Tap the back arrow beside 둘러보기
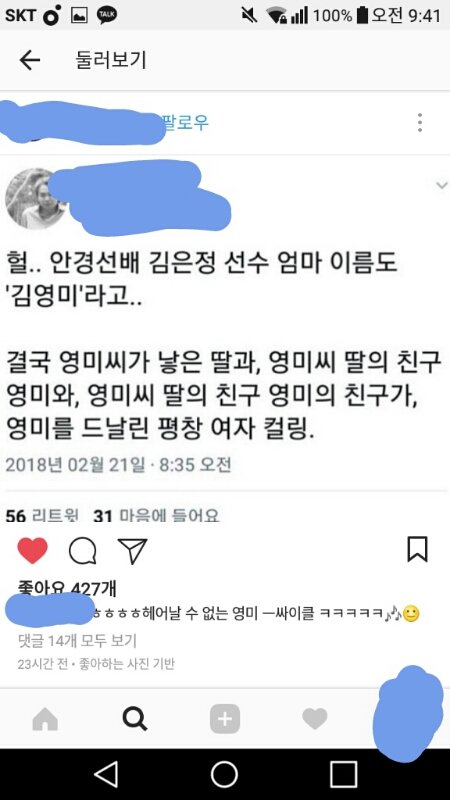This screenshot has height=800, width=450. point(30,60)
